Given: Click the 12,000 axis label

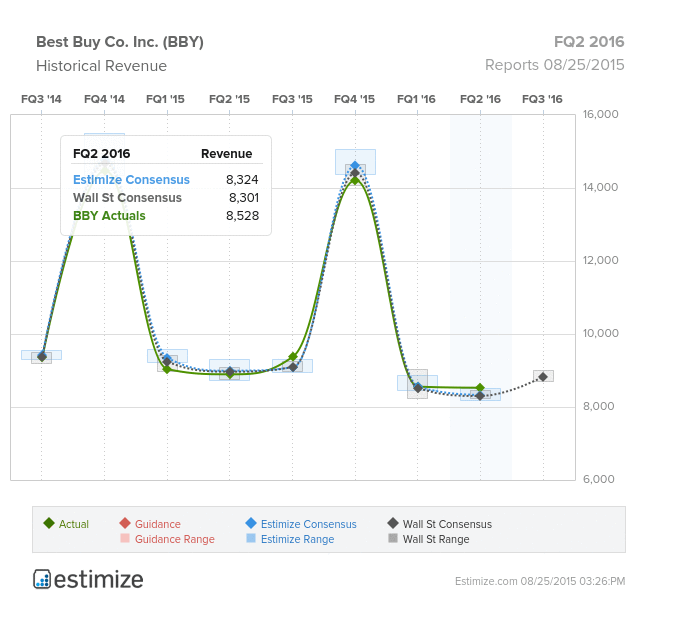Looking at the screenshot, I should (x=600, y=260).
